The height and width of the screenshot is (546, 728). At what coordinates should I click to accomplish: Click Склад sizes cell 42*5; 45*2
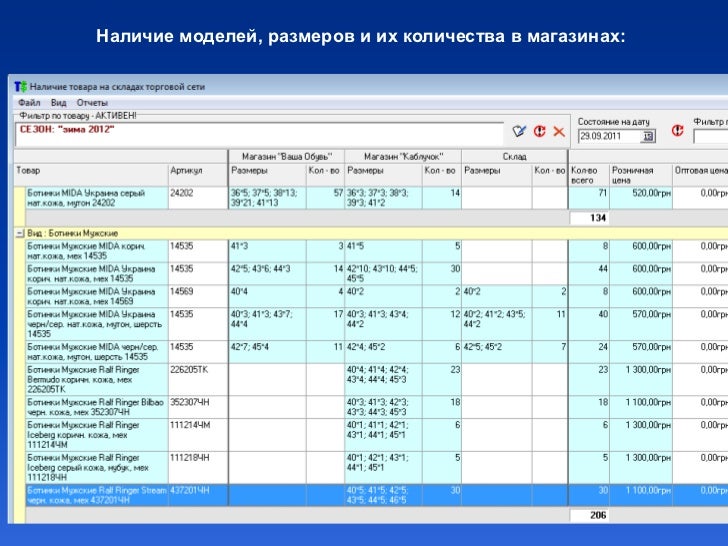pos(497,352)
